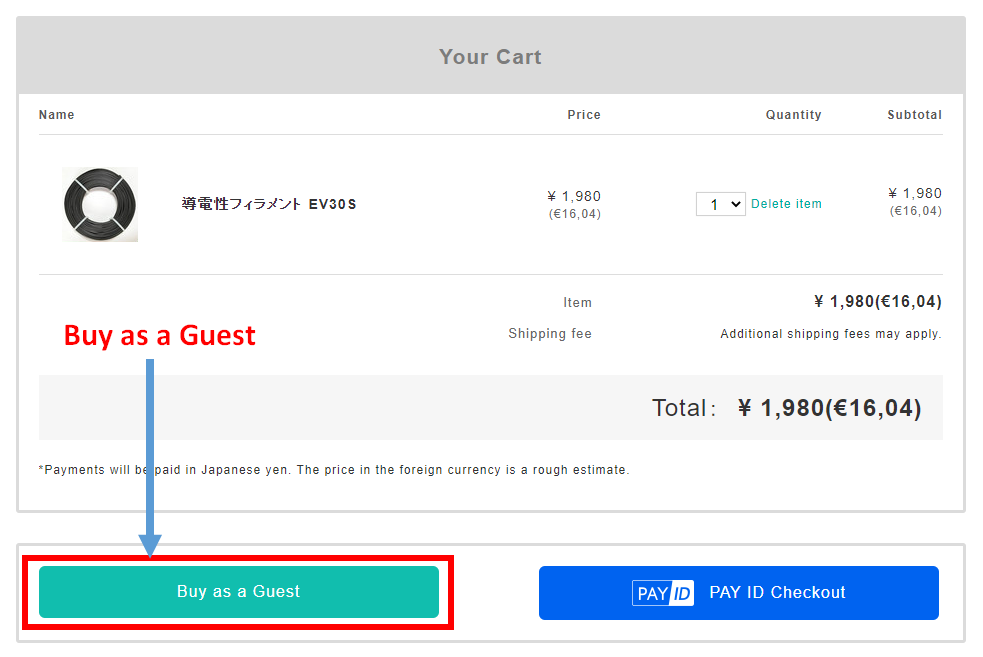
Task: Click the subtotal value ¥ 1,980
Action: click(x=915, y=193)
